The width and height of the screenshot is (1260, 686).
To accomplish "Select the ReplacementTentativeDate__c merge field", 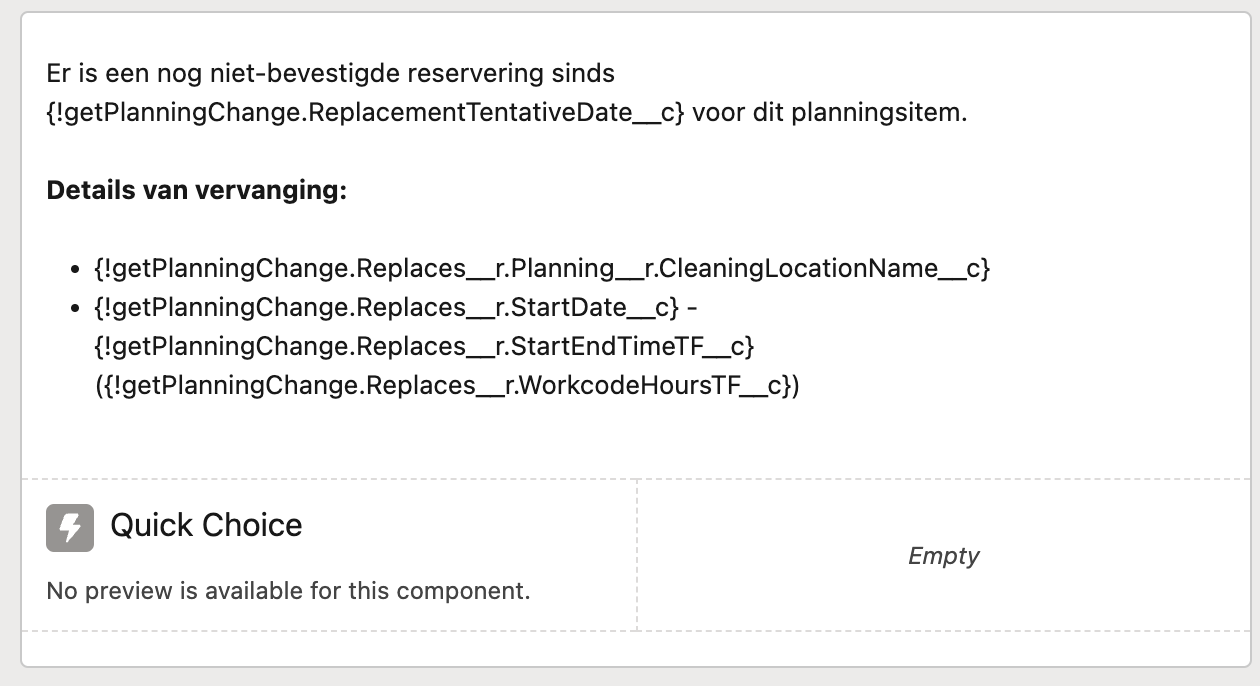I will [x=365, y=112].
